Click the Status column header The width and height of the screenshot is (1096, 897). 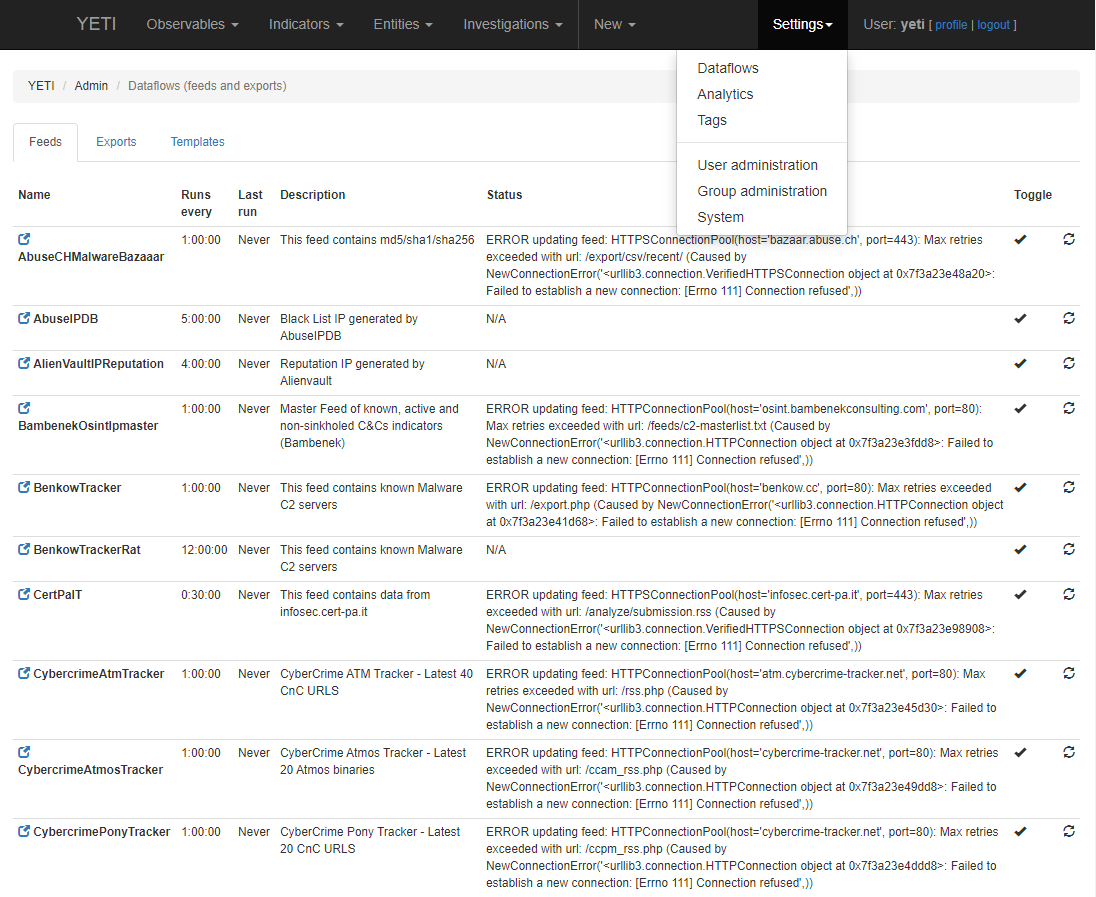click(x=504, y=195)
